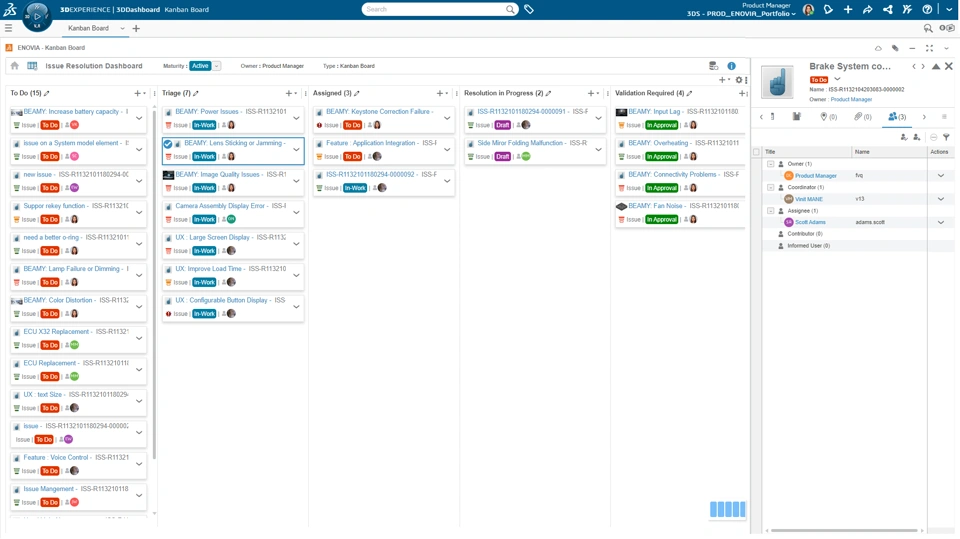Click the remove member minus circle icon
This screenshot has height=539, width=960.
tap(934, 137)
